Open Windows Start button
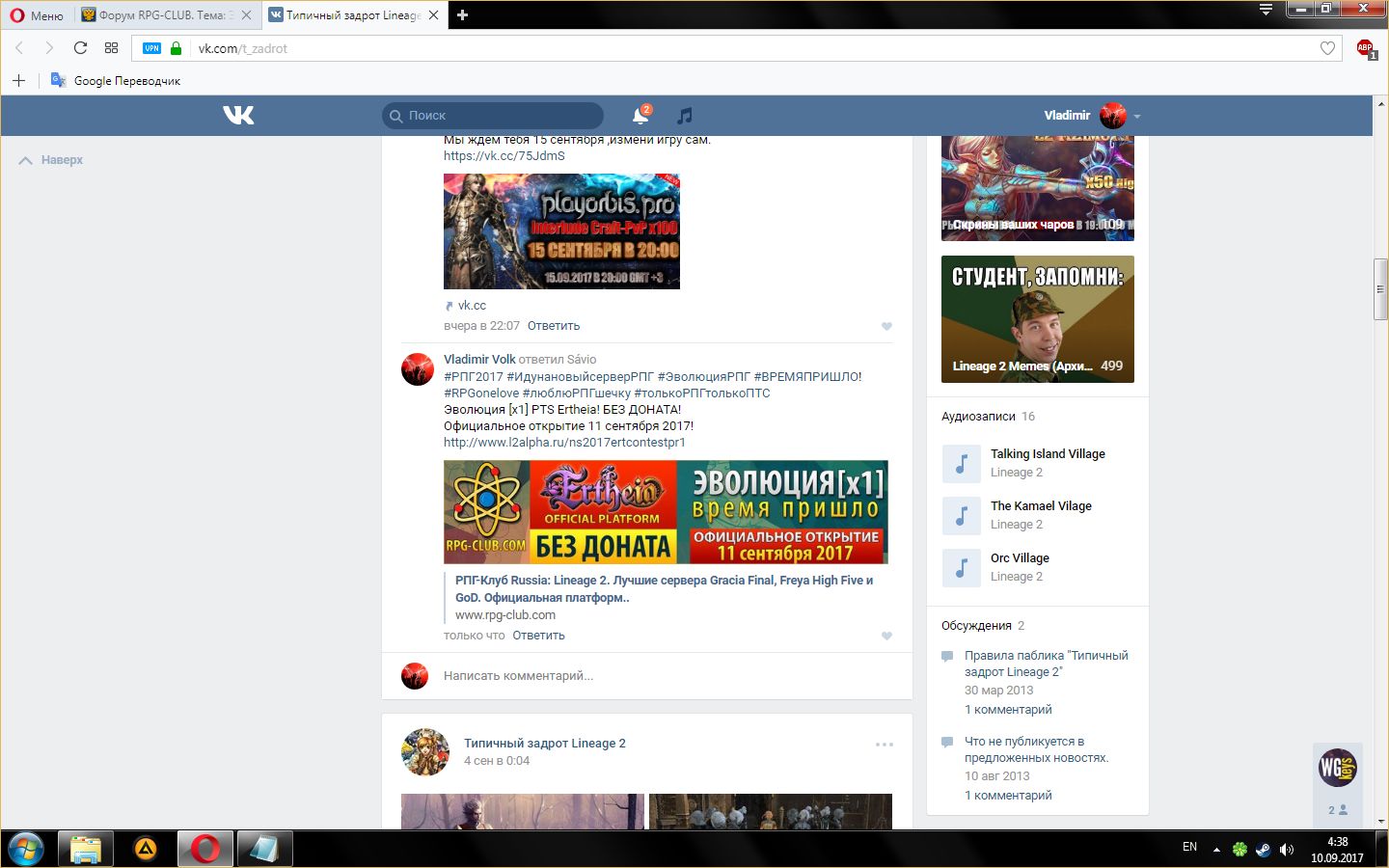1389x868 pixels. click(26, 849)
